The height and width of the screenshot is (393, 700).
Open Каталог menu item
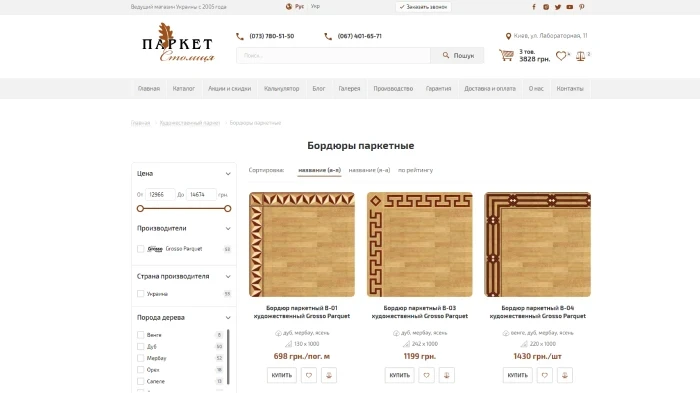(183, 88)
